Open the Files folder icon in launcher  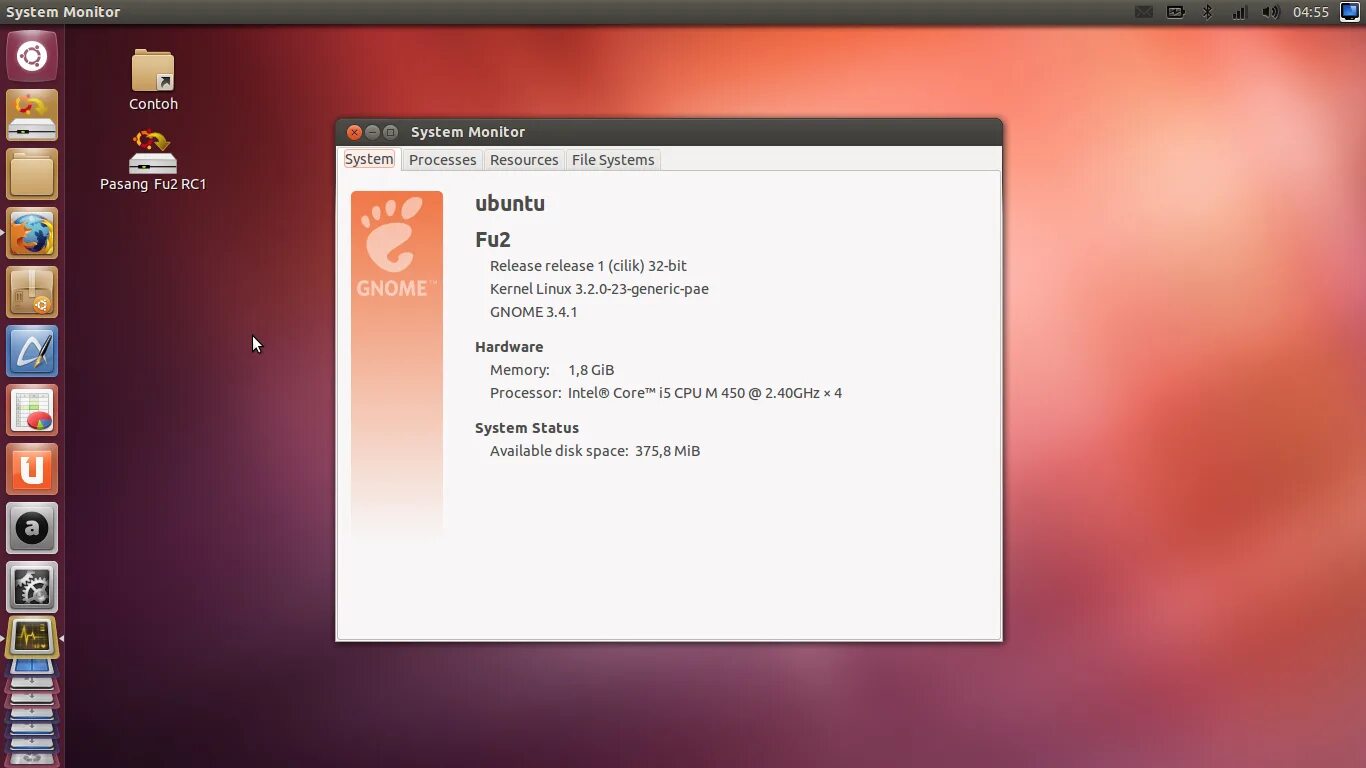[x=32, y=174]
